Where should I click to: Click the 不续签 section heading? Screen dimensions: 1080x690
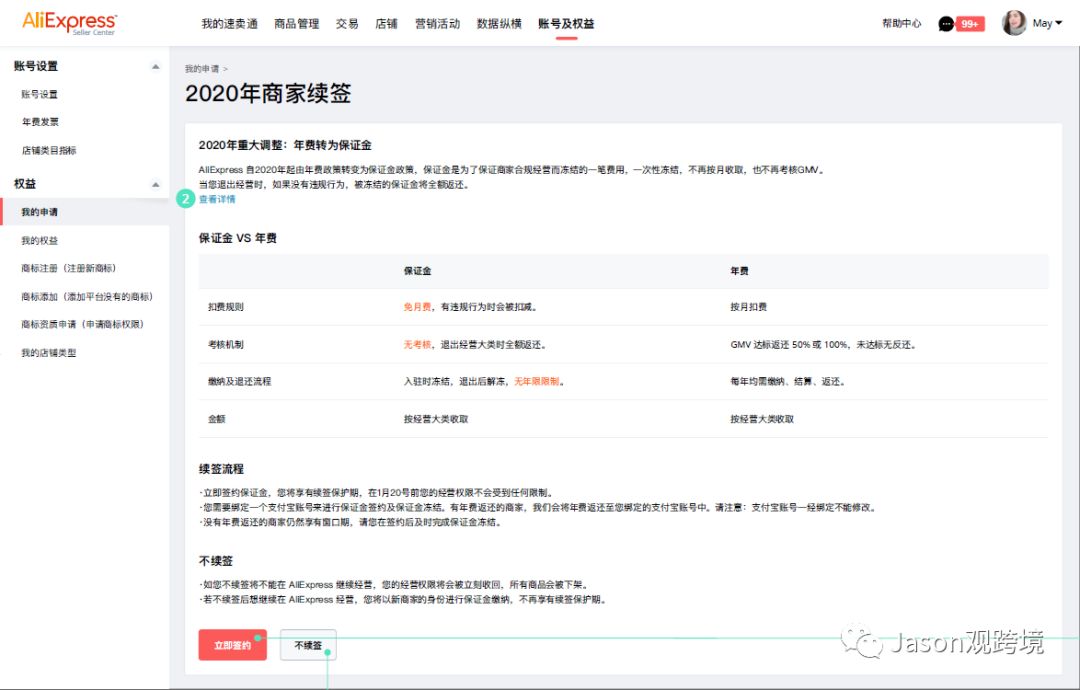coord(216,561)
